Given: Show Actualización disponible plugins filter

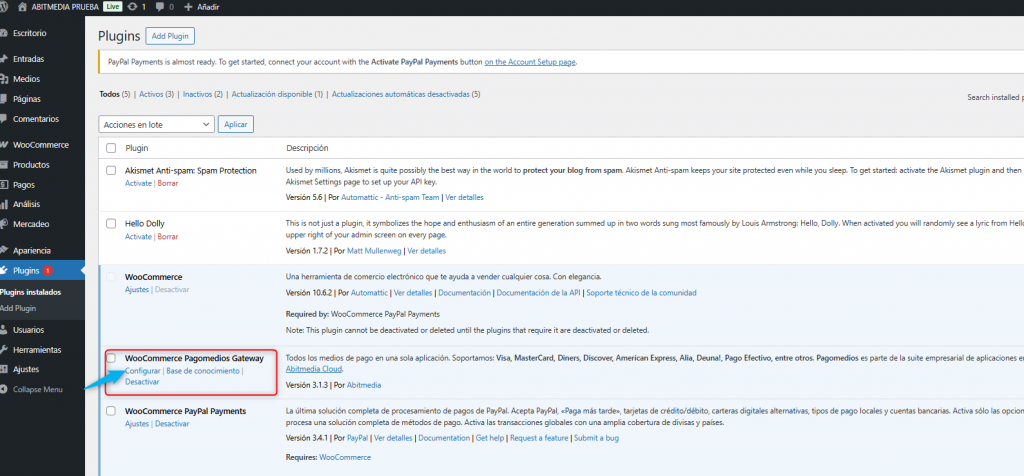Looking at the screenshot, I should 272,94.
